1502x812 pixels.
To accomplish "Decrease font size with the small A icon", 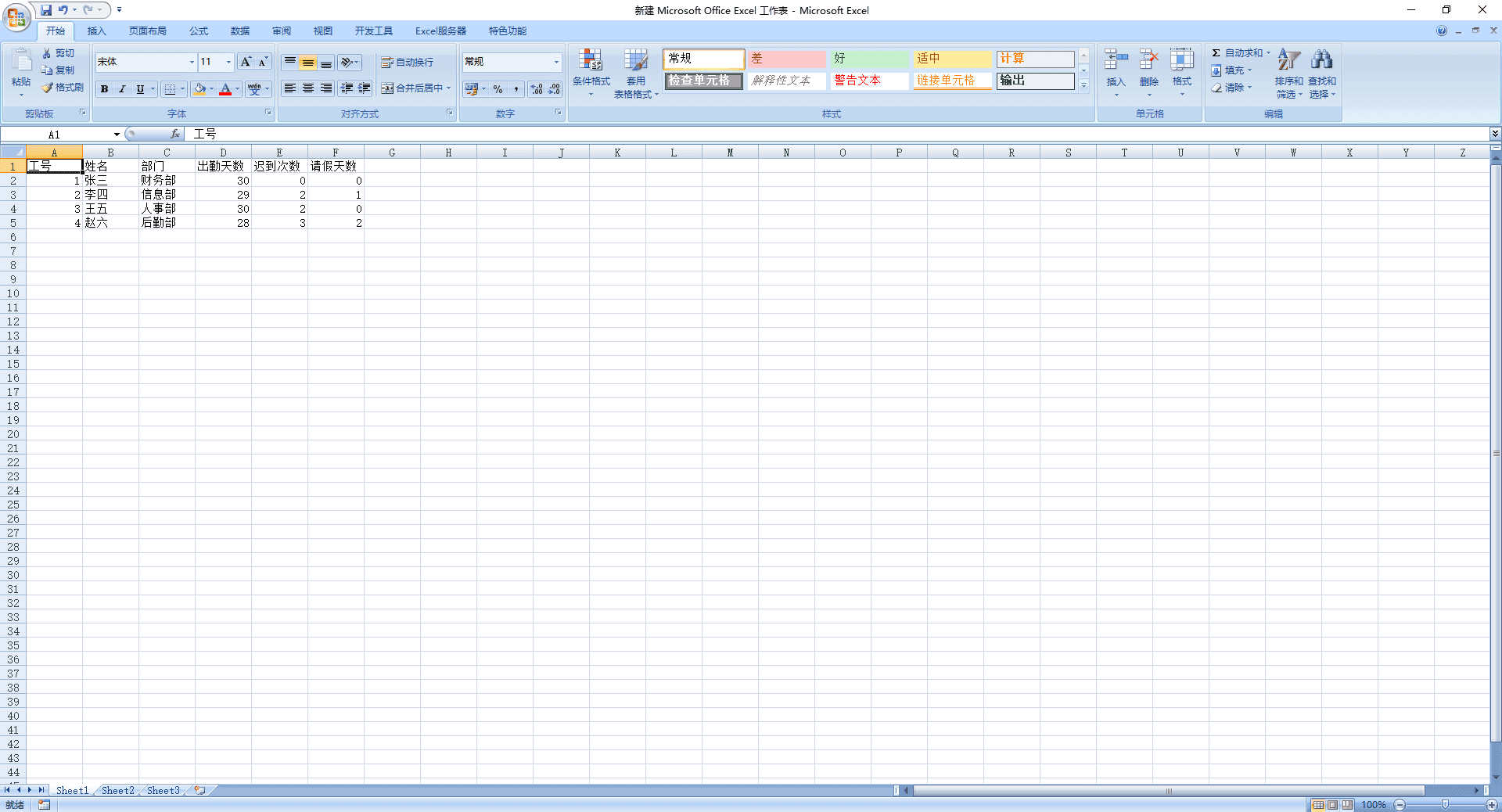I will [x=263, y=62].
